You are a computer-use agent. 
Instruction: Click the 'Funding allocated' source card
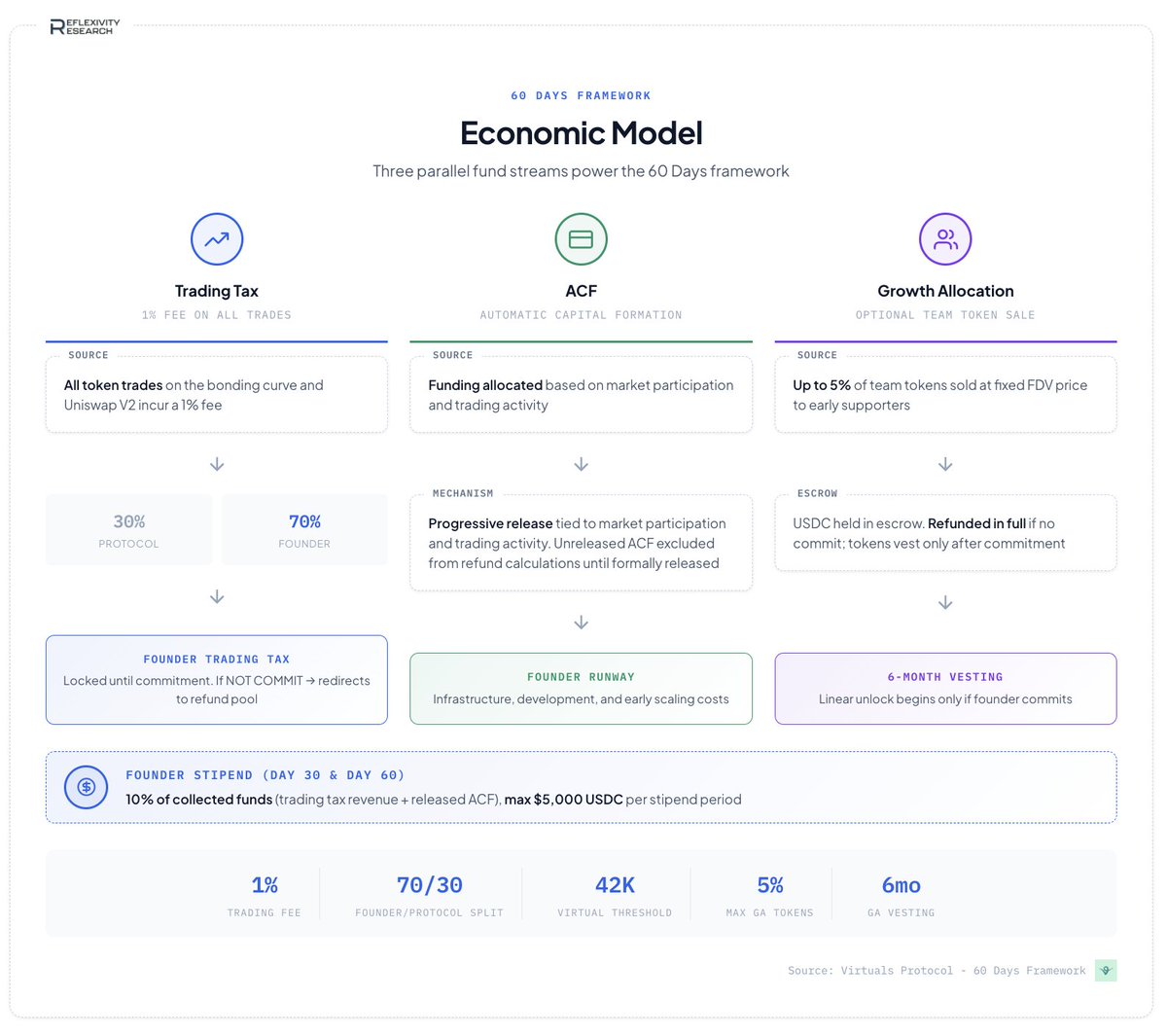pos(581,395)
